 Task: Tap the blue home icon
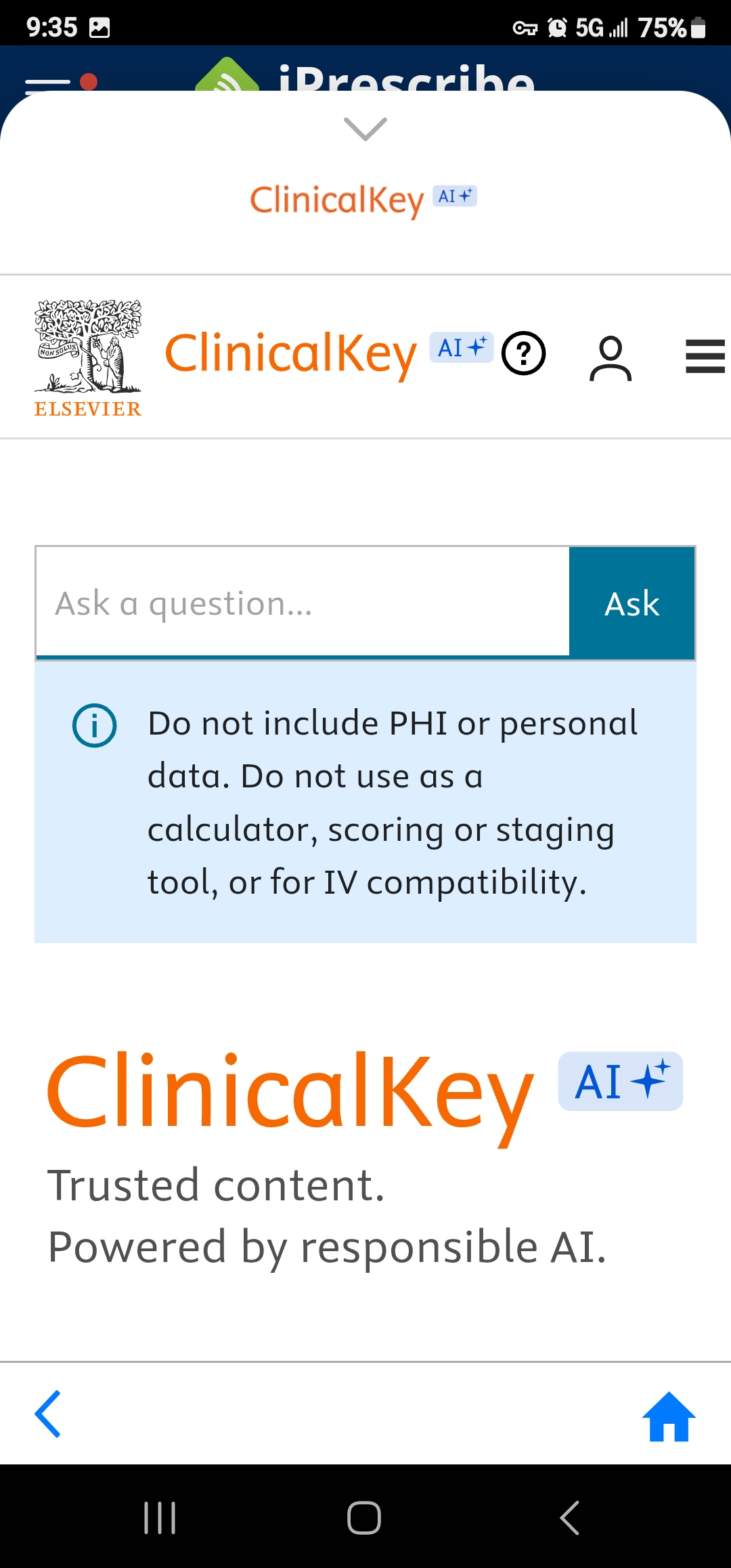click(669, 1416)
